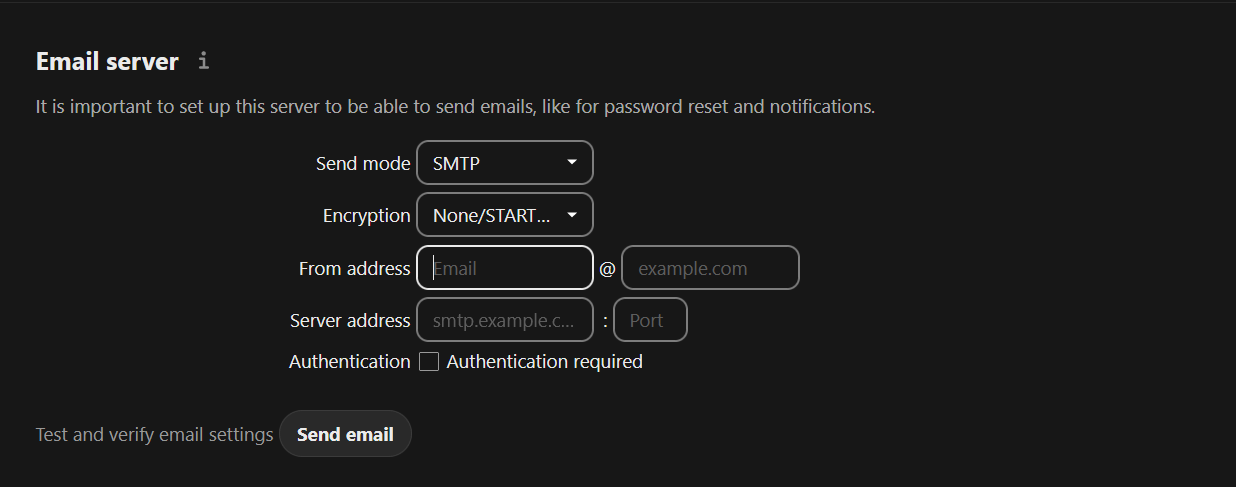Click the caret arrow in Encryption selector
Screen dimensions: 1236x487
[572, 215]
